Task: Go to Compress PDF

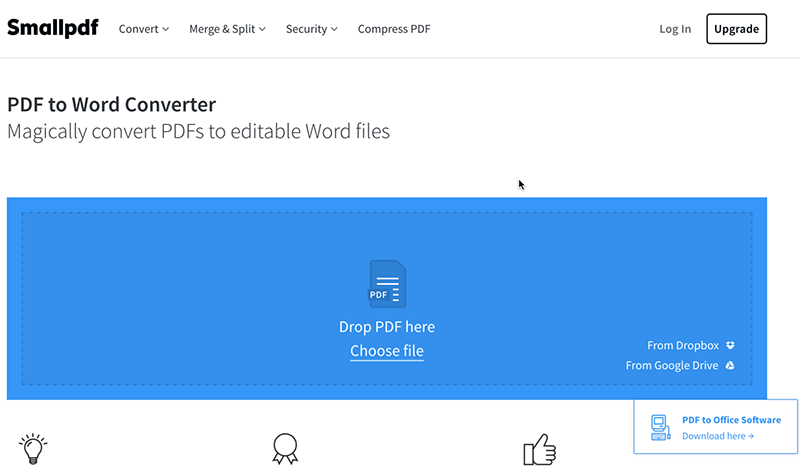Action: pyautogui.click(x=394, y=29)
